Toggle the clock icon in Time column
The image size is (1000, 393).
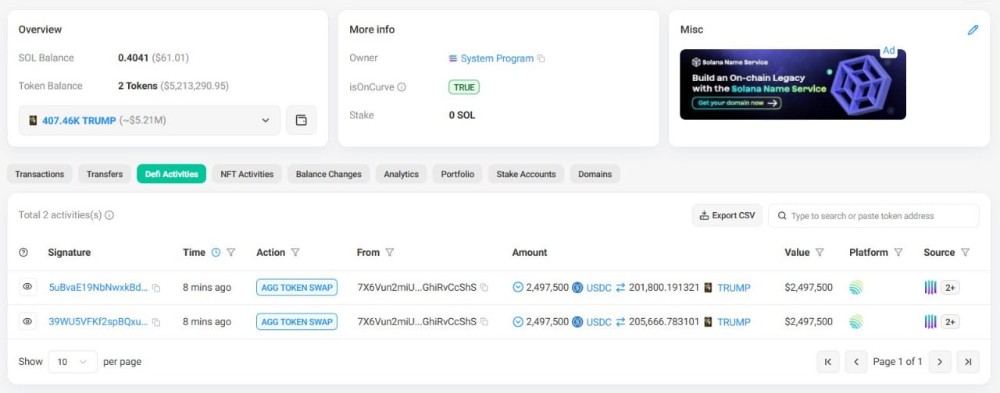[x=216, y=253]
